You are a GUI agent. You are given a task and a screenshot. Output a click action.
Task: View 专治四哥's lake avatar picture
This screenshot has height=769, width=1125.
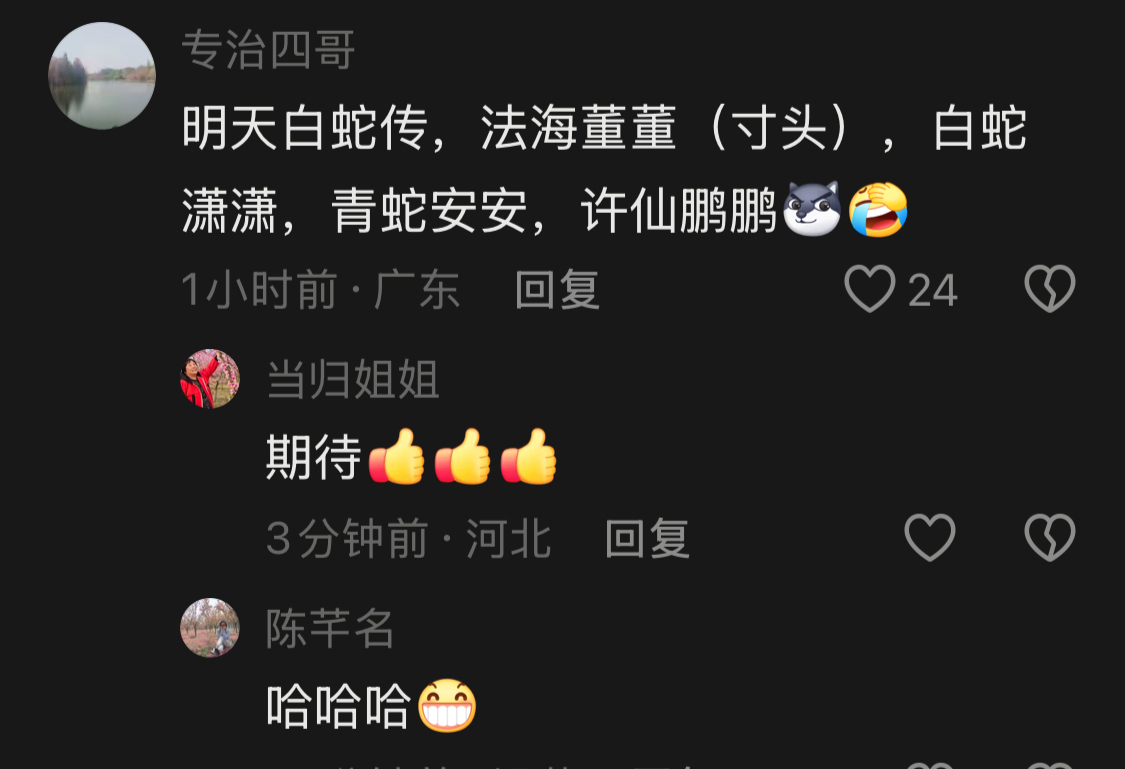pos(102,75)
